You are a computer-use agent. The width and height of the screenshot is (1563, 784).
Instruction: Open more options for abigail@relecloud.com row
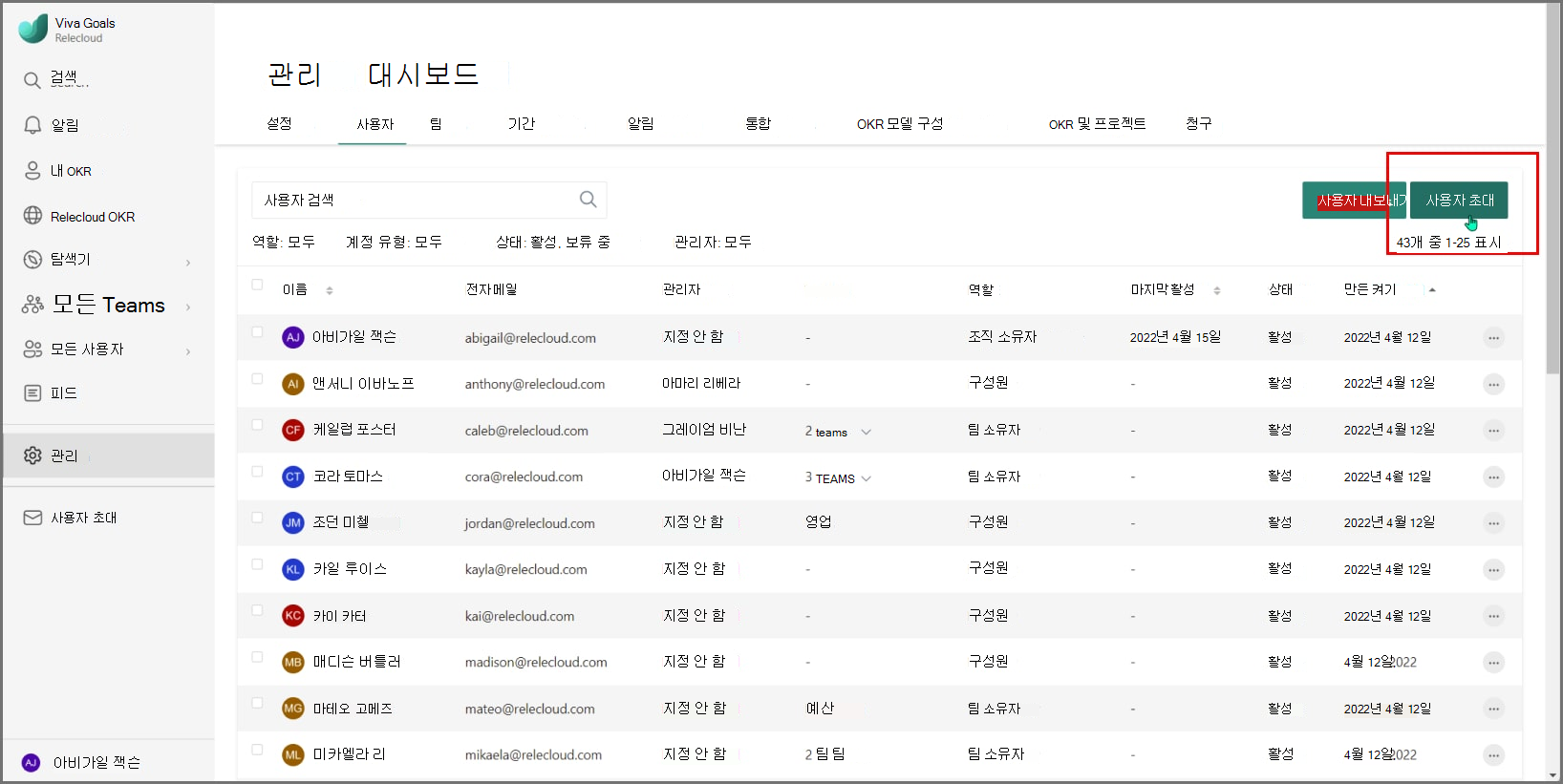(x=1493, y=338)
